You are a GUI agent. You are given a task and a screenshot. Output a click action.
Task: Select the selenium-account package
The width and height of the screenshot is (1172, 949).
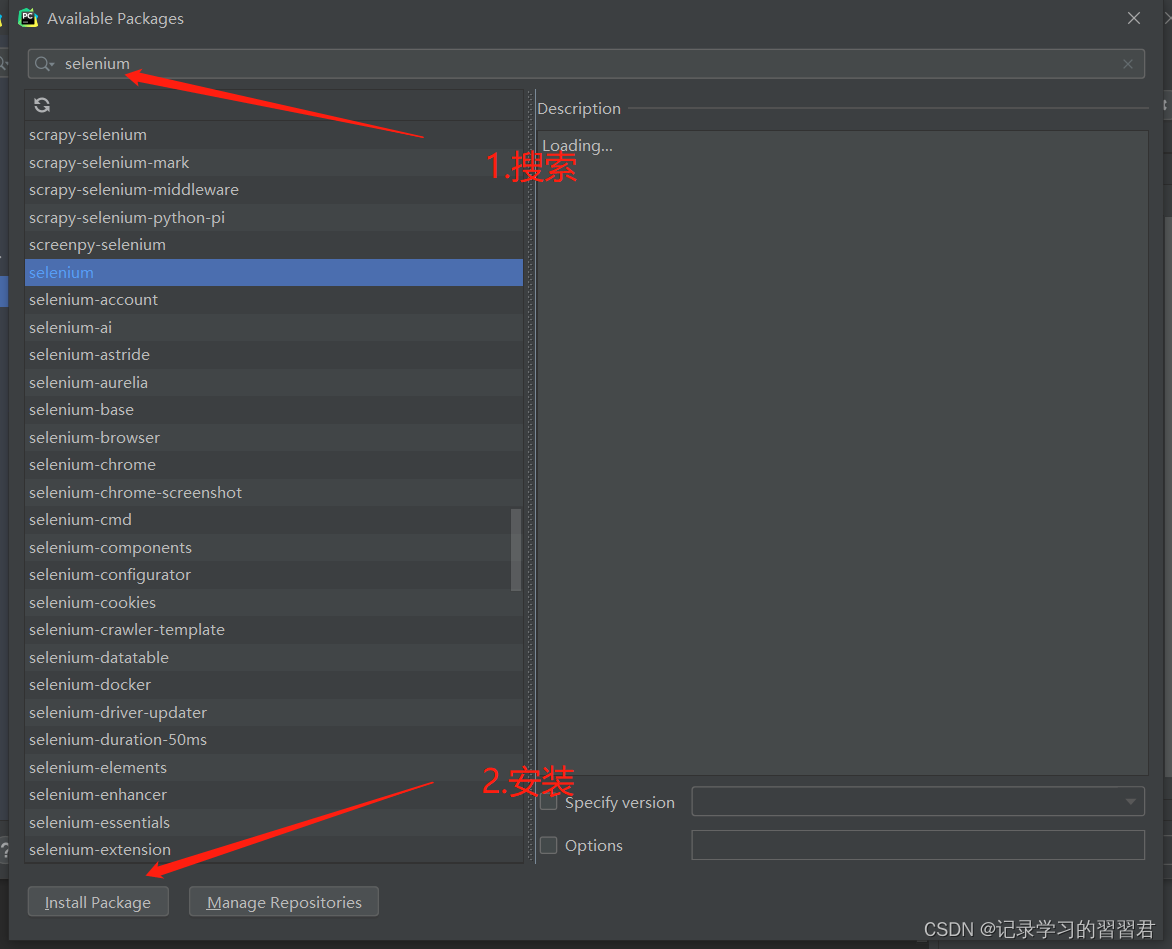tap(274, 300)
